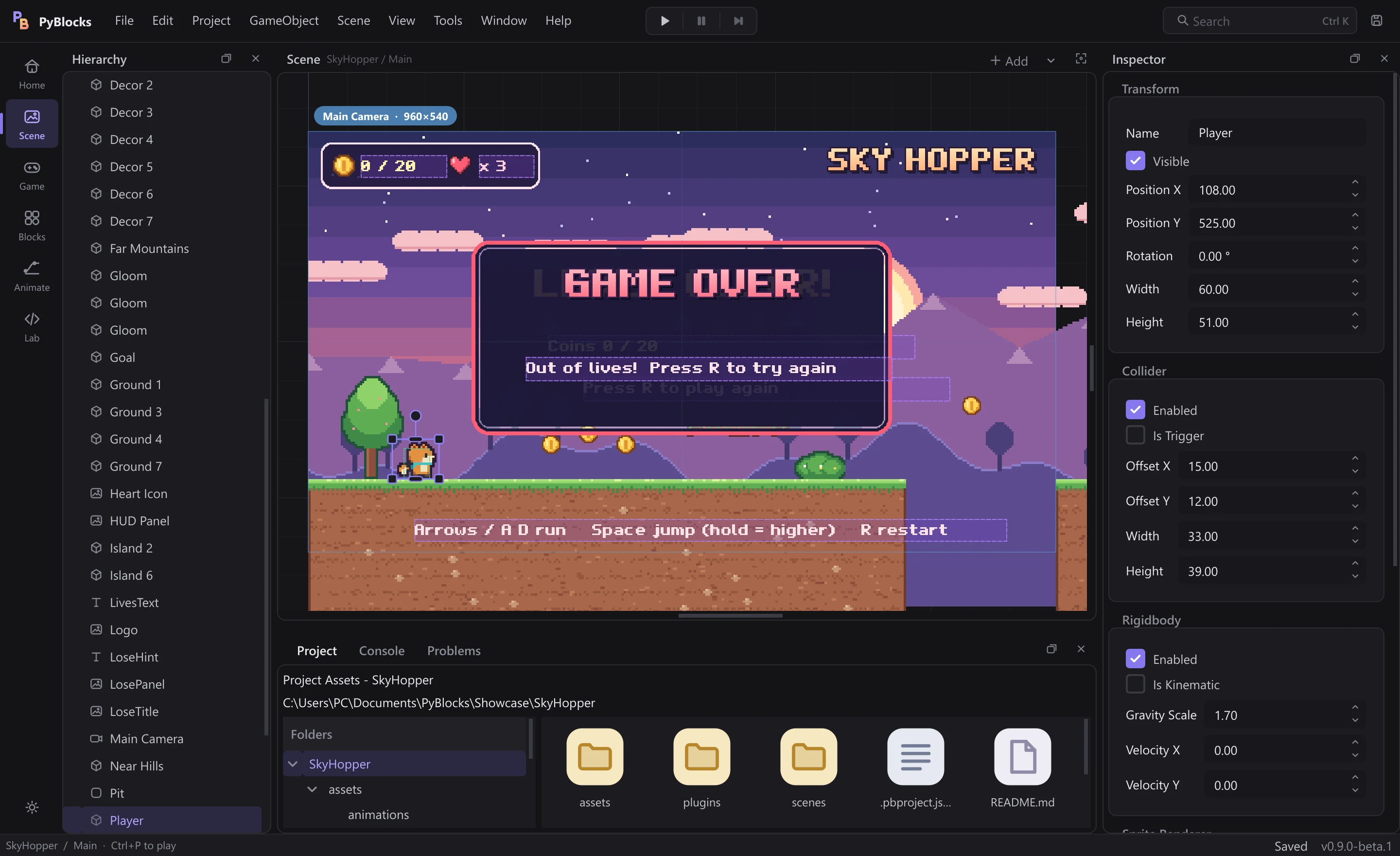The image size is (1400, 856).
Task: Go to the Game view in sidebar
Action: coord(32,175)
